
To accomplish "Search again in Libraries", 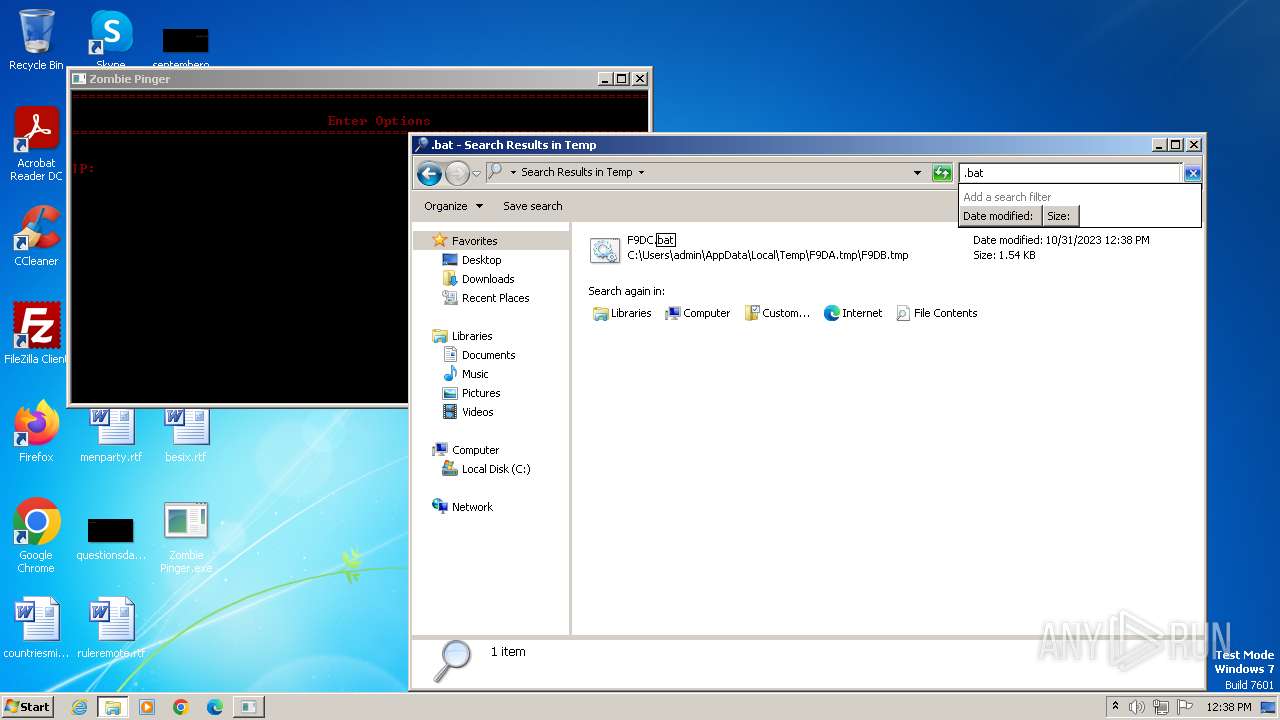I will [x=622, y=313].
